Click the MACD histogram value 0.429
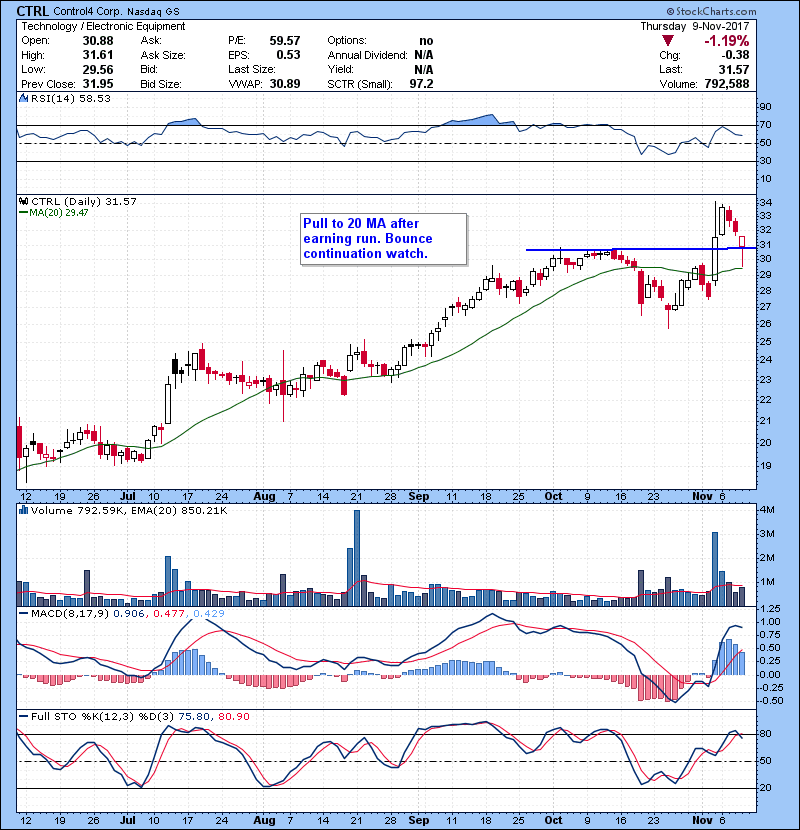Image resolution: width=800 pixels, height=830 pixels. [209, 614]
